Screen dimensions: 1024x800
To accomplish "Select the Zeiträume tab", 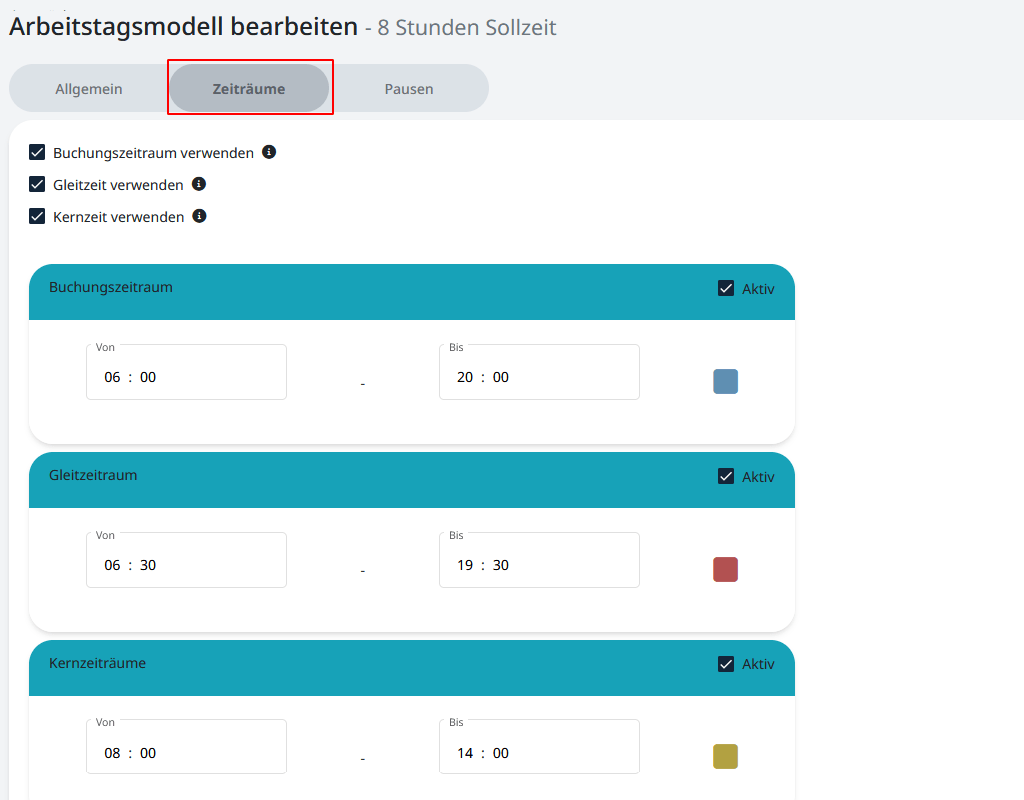I will click(249, 89).
